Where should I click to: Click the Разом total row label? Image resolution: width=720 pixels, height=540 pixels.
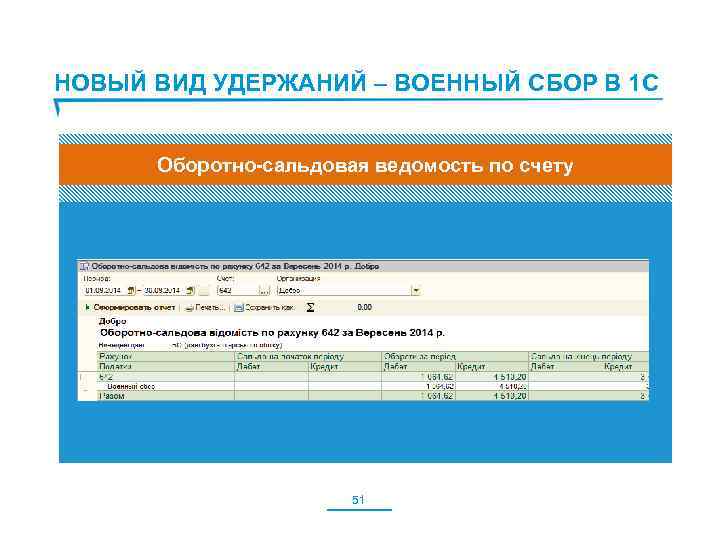112,396
